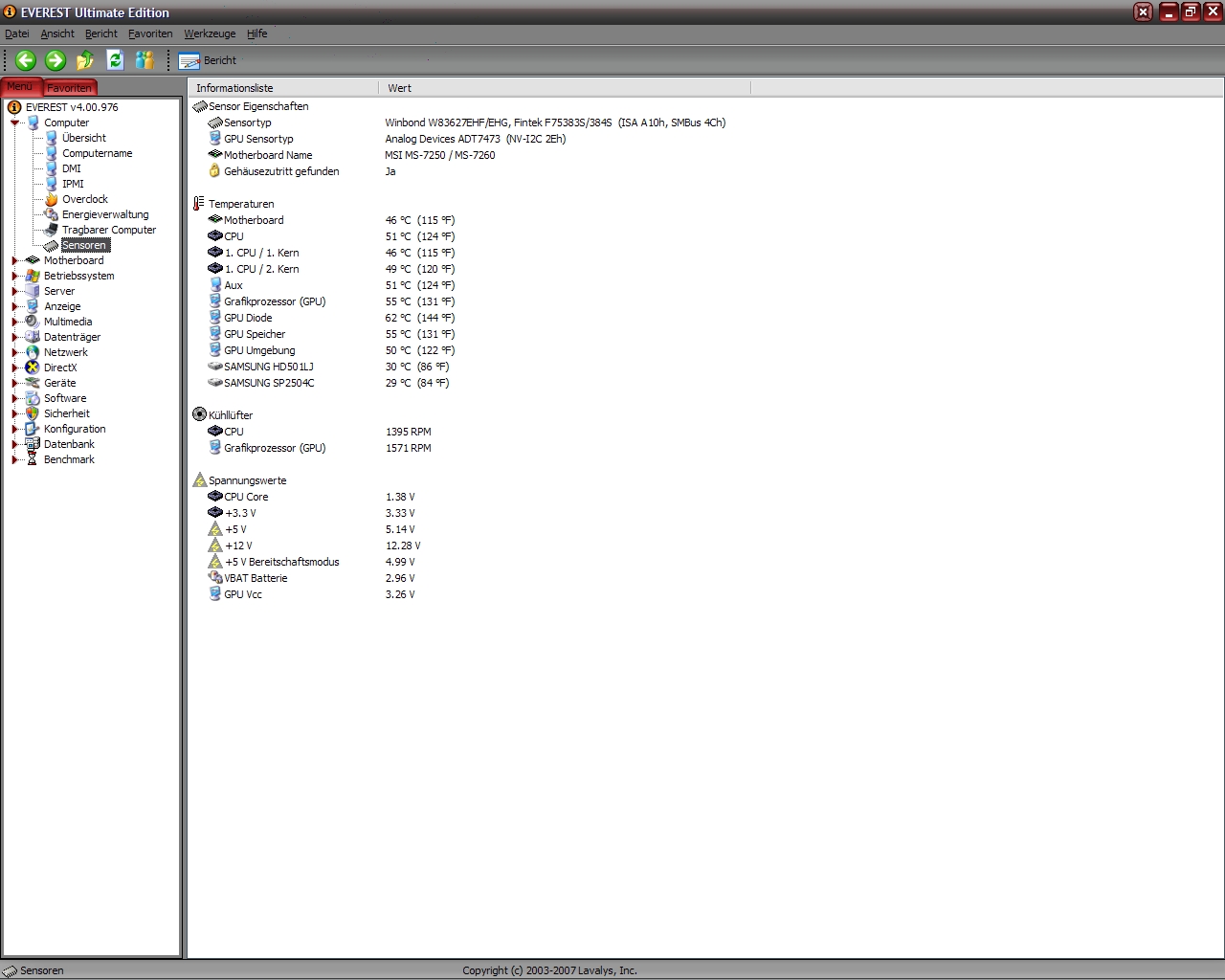Collapse the Computer tree node
Screen dimensions: 1225x980
(14, 122)
